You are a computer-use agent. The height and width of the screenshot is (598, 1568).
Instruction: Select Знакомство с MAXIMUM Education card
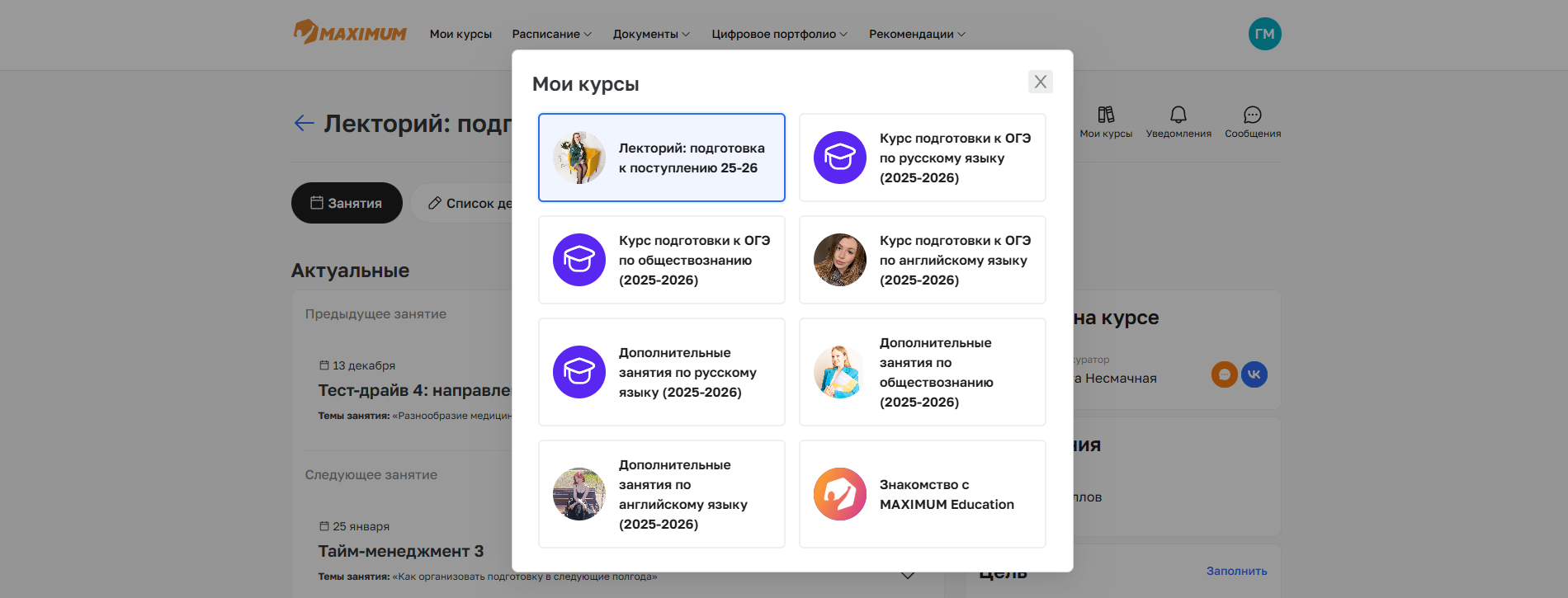[x=922, y=494]
